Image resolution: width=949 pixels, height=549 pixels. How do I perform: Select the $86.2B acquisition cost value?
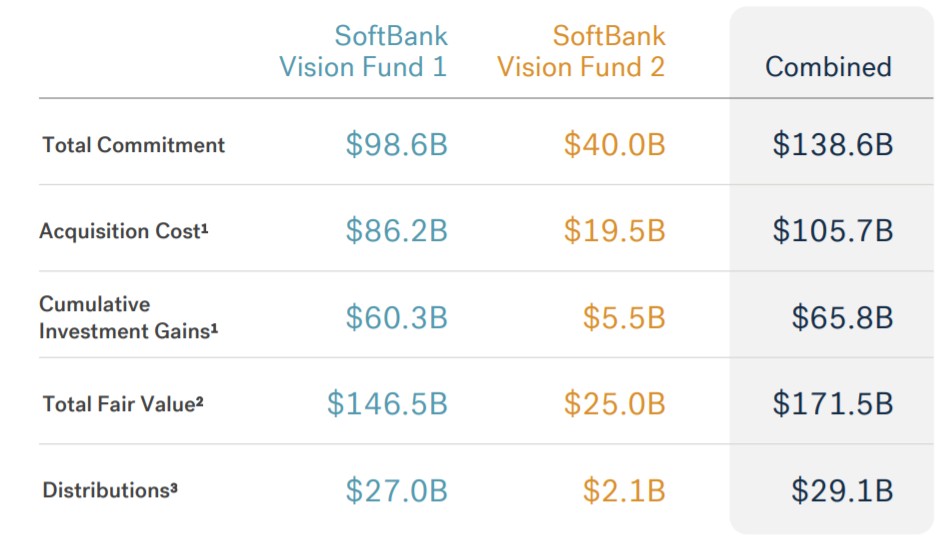396,231
